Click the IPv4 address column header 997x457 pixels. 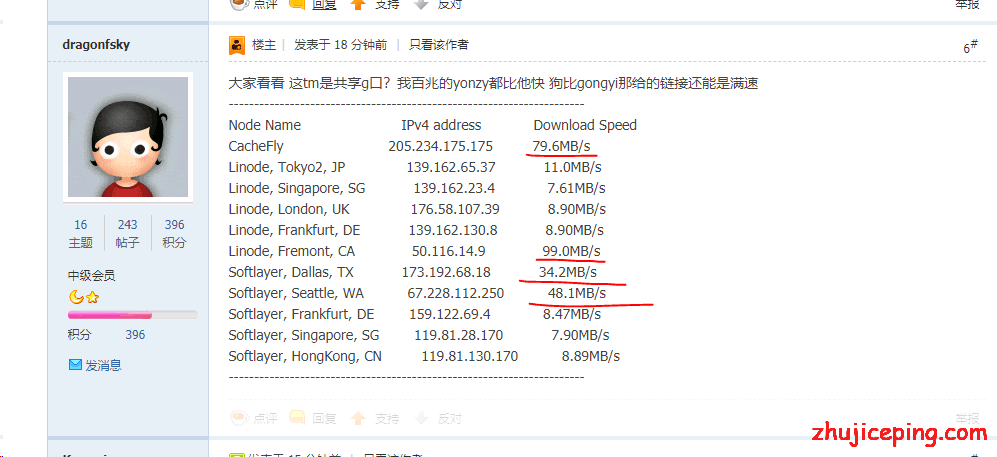(x=441, y=125)
